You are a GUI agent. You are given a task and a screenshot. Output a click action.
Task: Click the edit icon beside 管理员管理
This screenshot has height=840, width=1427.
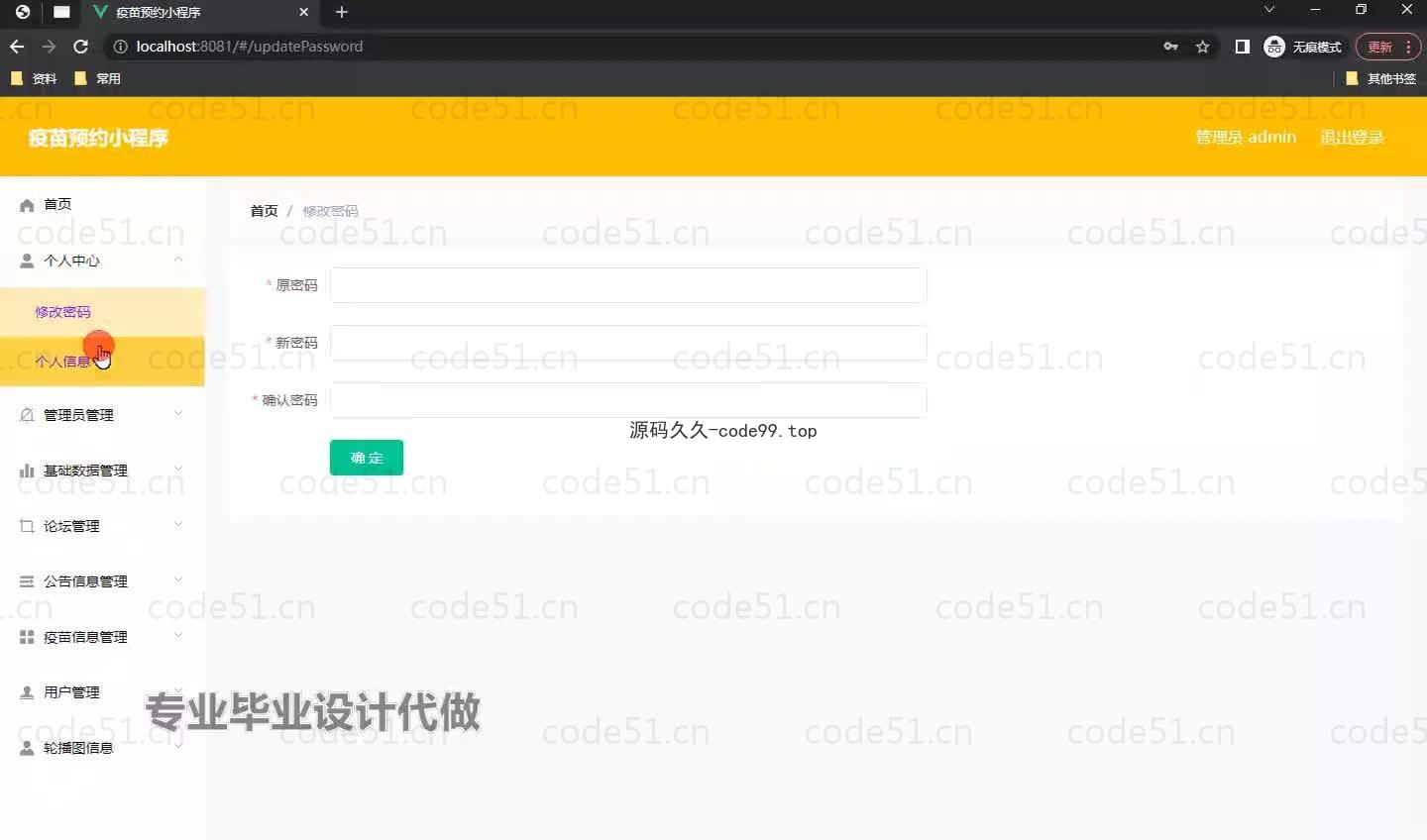[x=27, y=415]
